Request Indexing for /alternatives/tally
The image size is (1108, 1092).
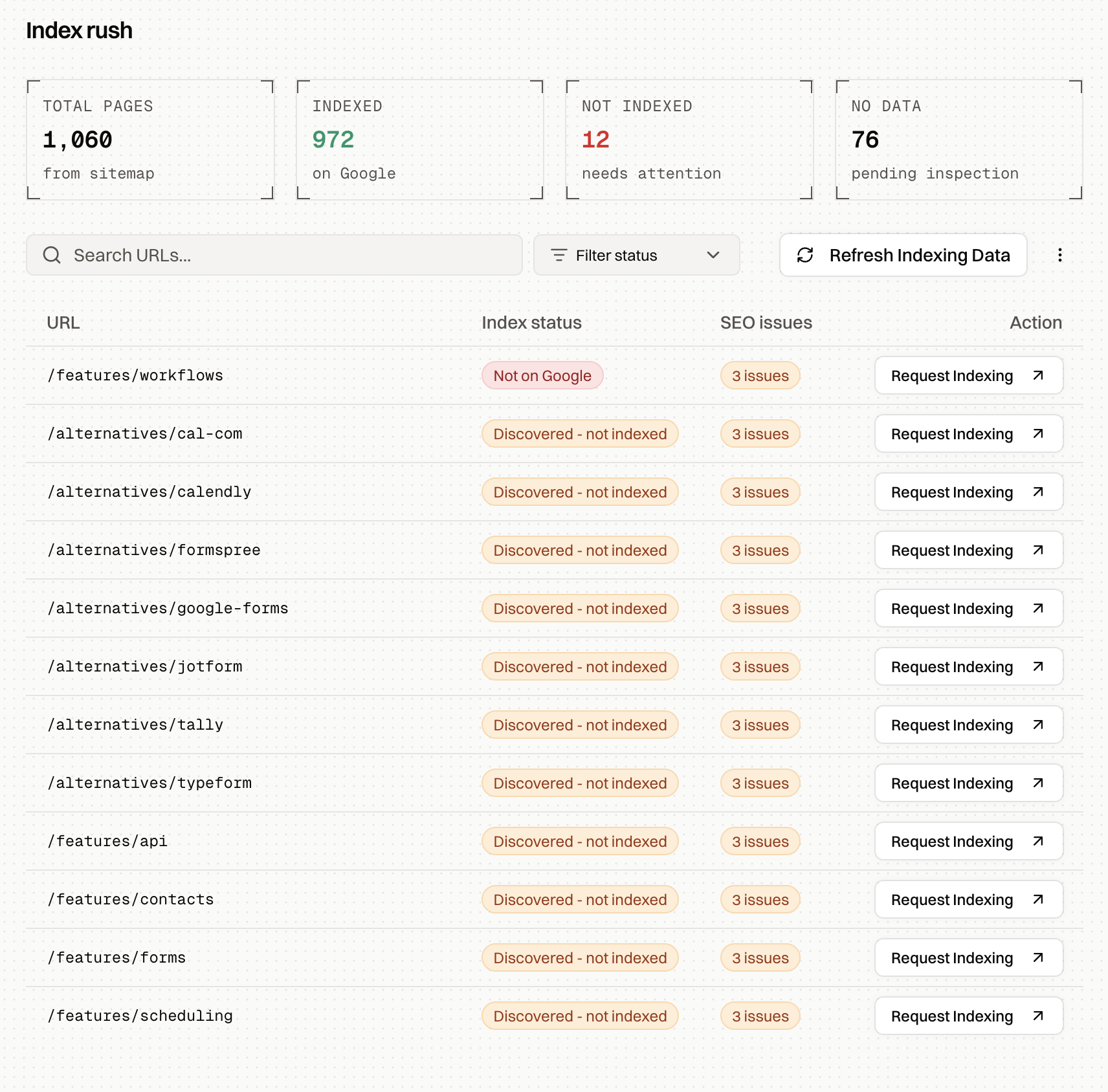click(x=969, y=725)
